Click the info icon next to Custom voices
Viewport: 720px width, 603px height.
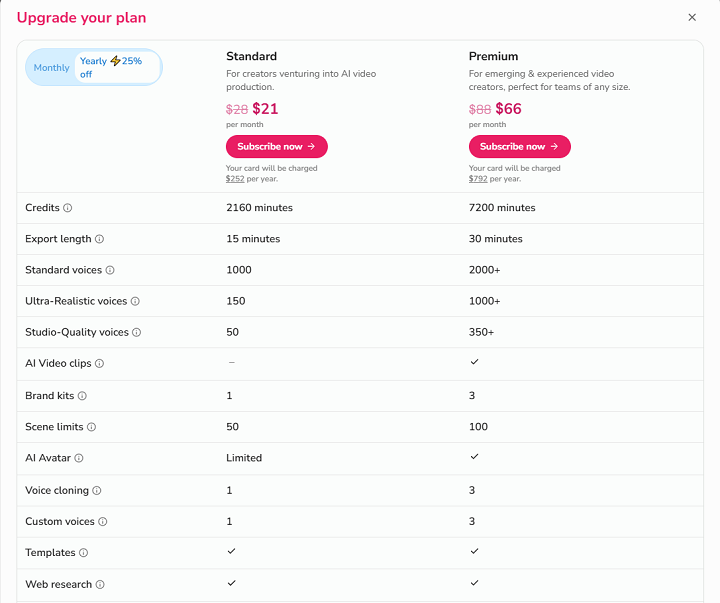coord(103,522)
